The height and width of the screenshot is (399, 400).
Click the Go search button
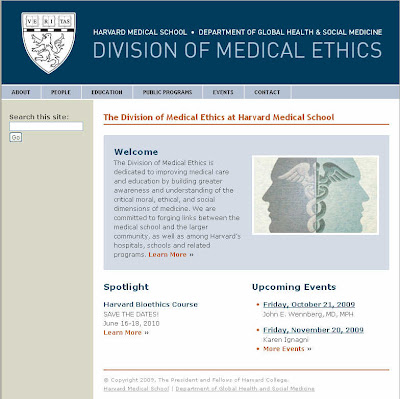point(16,137)
